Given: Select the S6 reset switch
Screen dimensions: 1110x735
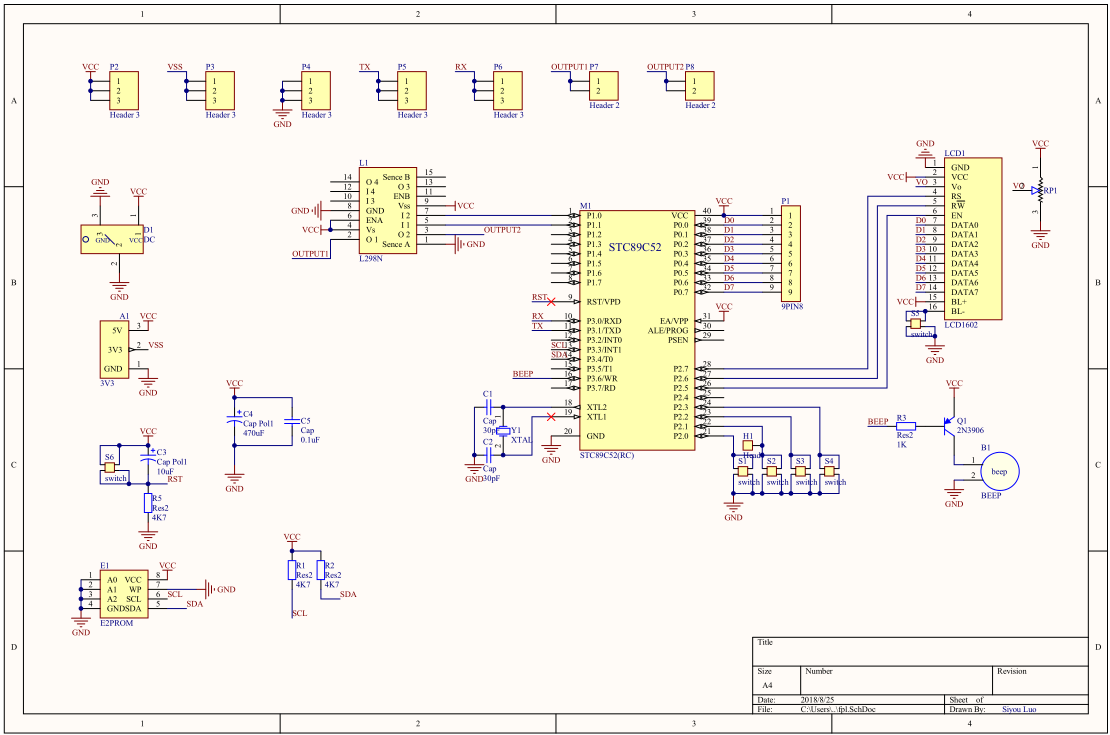Looking at the screenshot, I should (110, 468).
